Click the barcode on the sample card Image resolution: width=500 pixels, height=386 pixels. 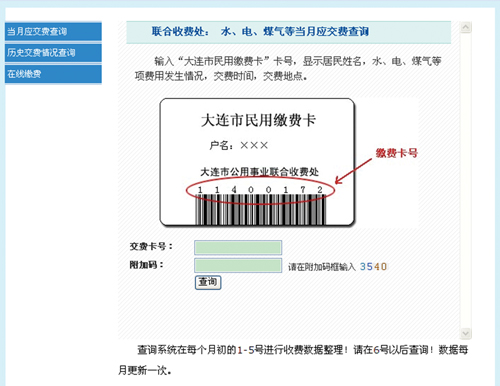coord(260,209)
